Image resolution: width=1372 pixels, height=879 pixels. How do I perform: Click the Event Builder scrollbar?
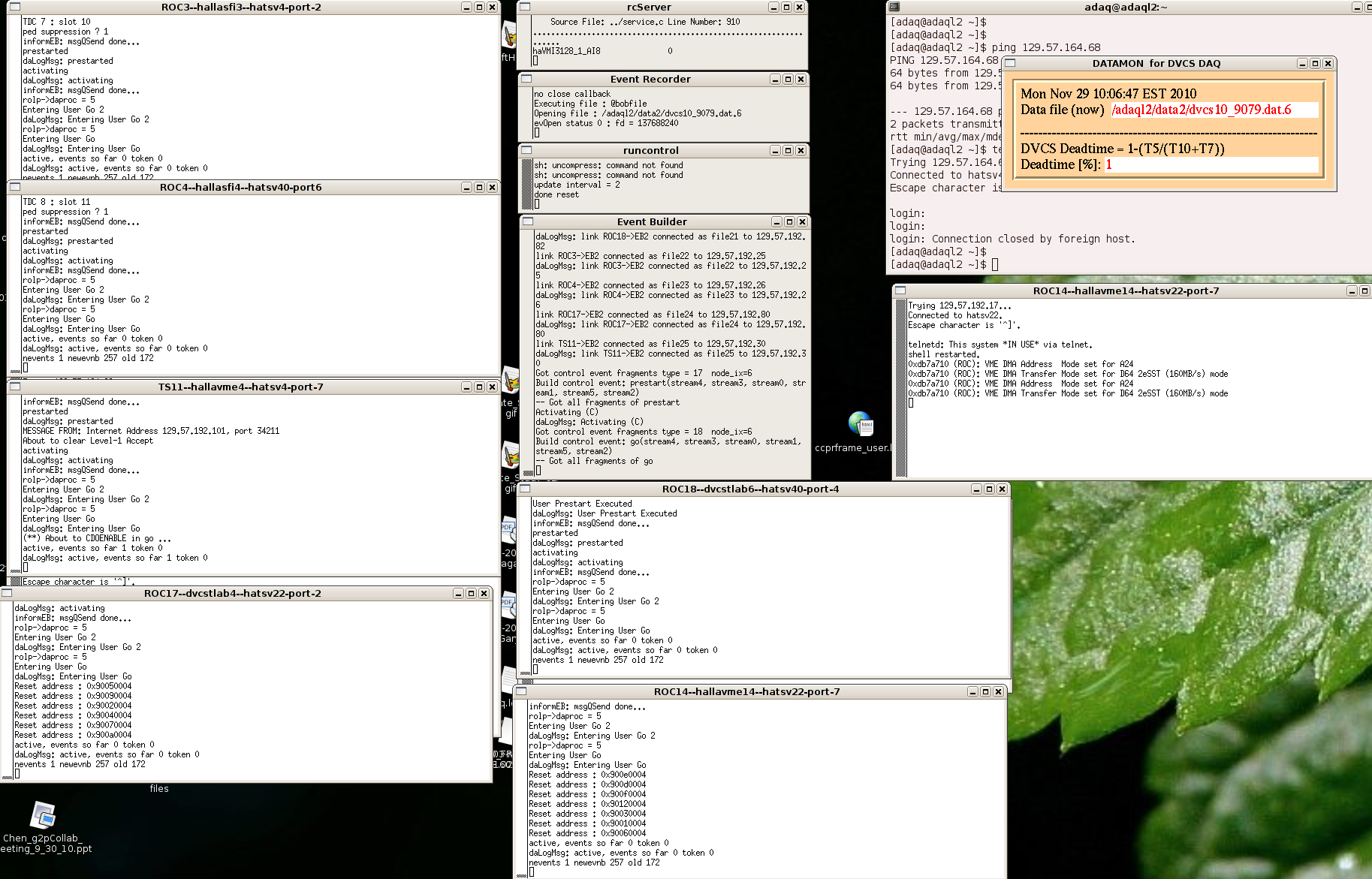point(527,353)
